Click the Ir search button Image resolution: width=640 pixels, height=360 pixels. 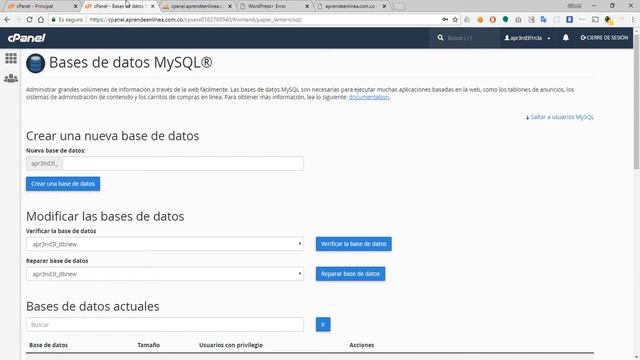(323, 324)
